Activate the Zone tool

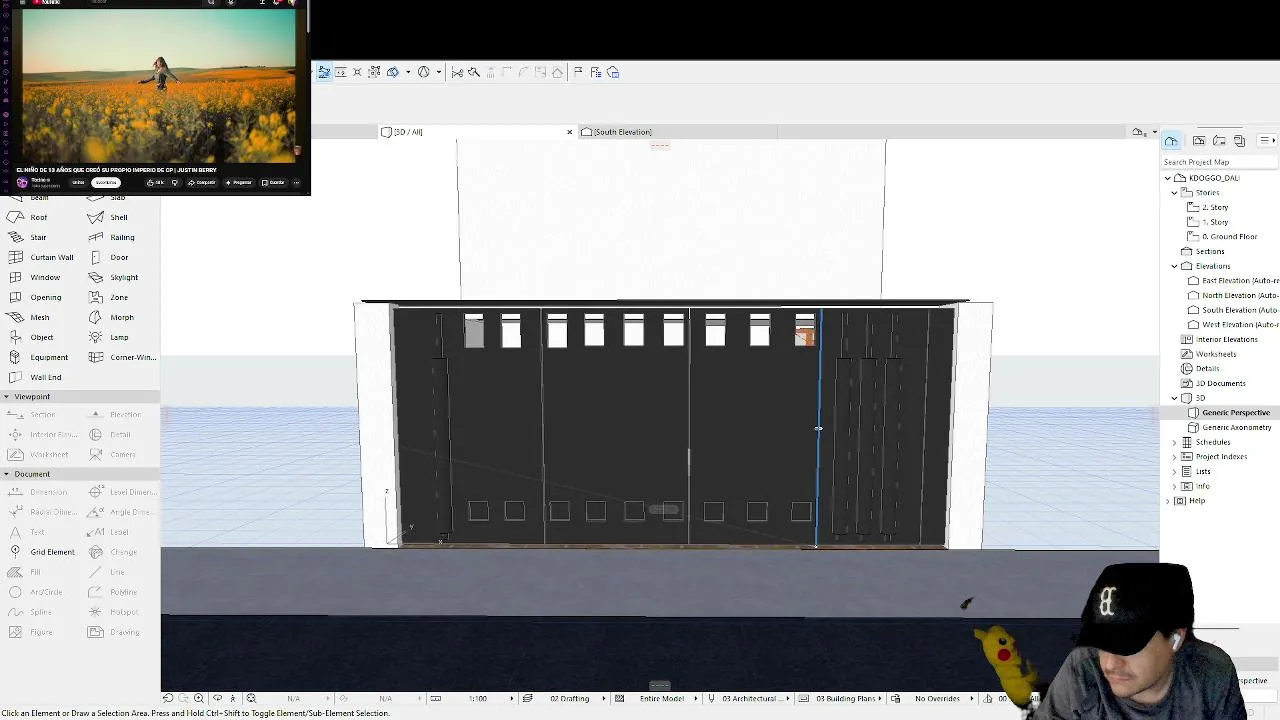pyautogui.click(x=109, y=297)
